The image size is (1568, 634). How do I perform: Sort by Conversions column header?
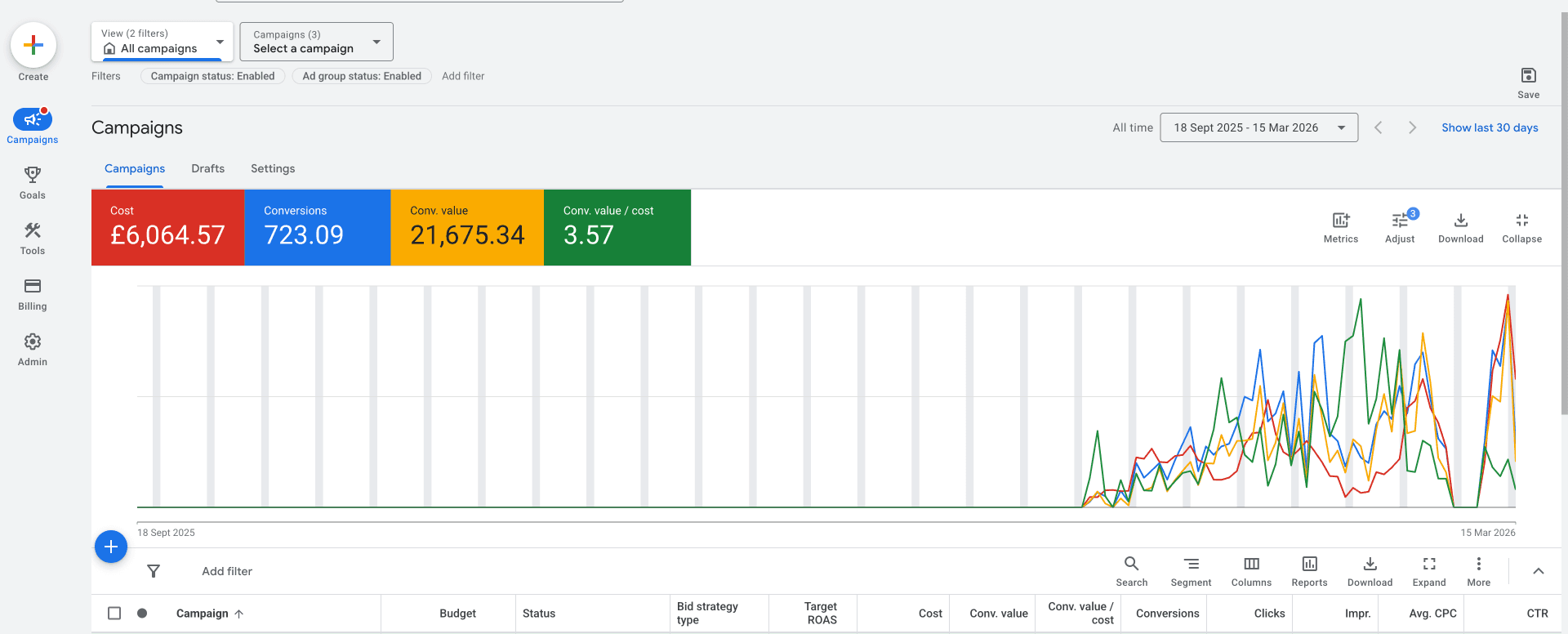[1168, 614]
